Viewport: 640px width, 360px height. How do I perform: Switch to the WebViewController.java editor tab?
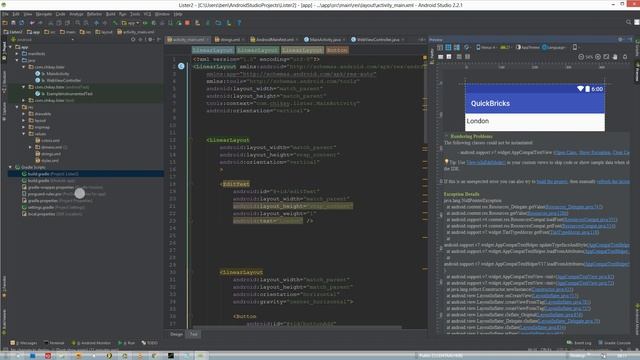[378, 40]
